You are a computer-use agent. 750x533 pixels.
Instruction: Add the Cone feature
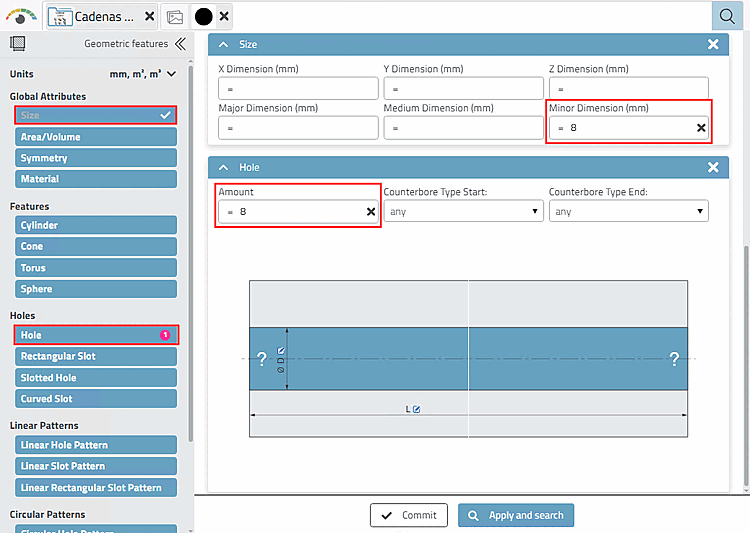pyautogui.click(x=96, y=246)
